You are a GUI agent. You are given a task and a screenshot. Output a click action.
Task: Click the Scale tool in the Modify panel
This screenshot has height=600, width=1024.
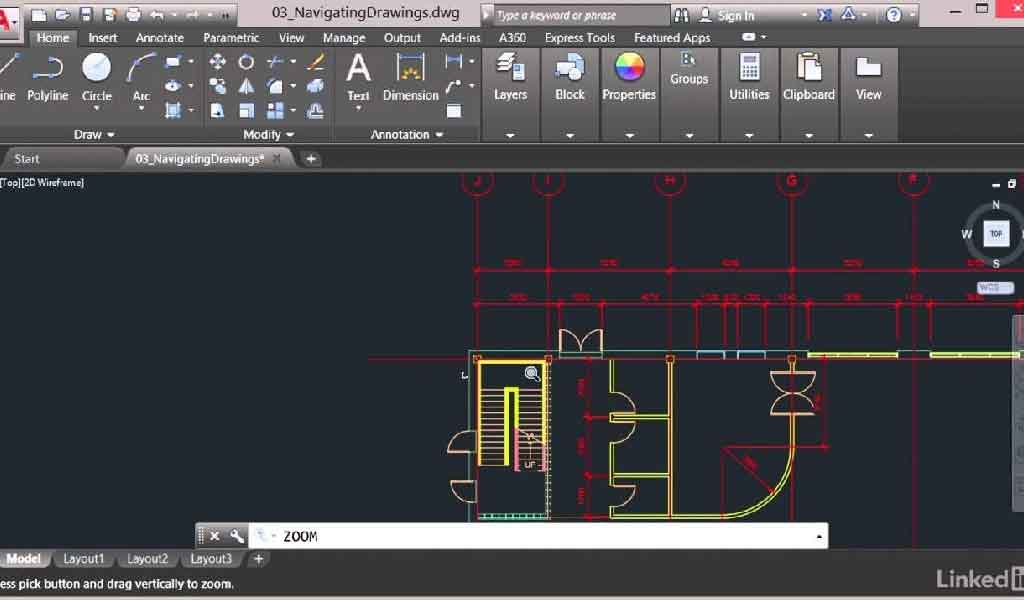246,110
